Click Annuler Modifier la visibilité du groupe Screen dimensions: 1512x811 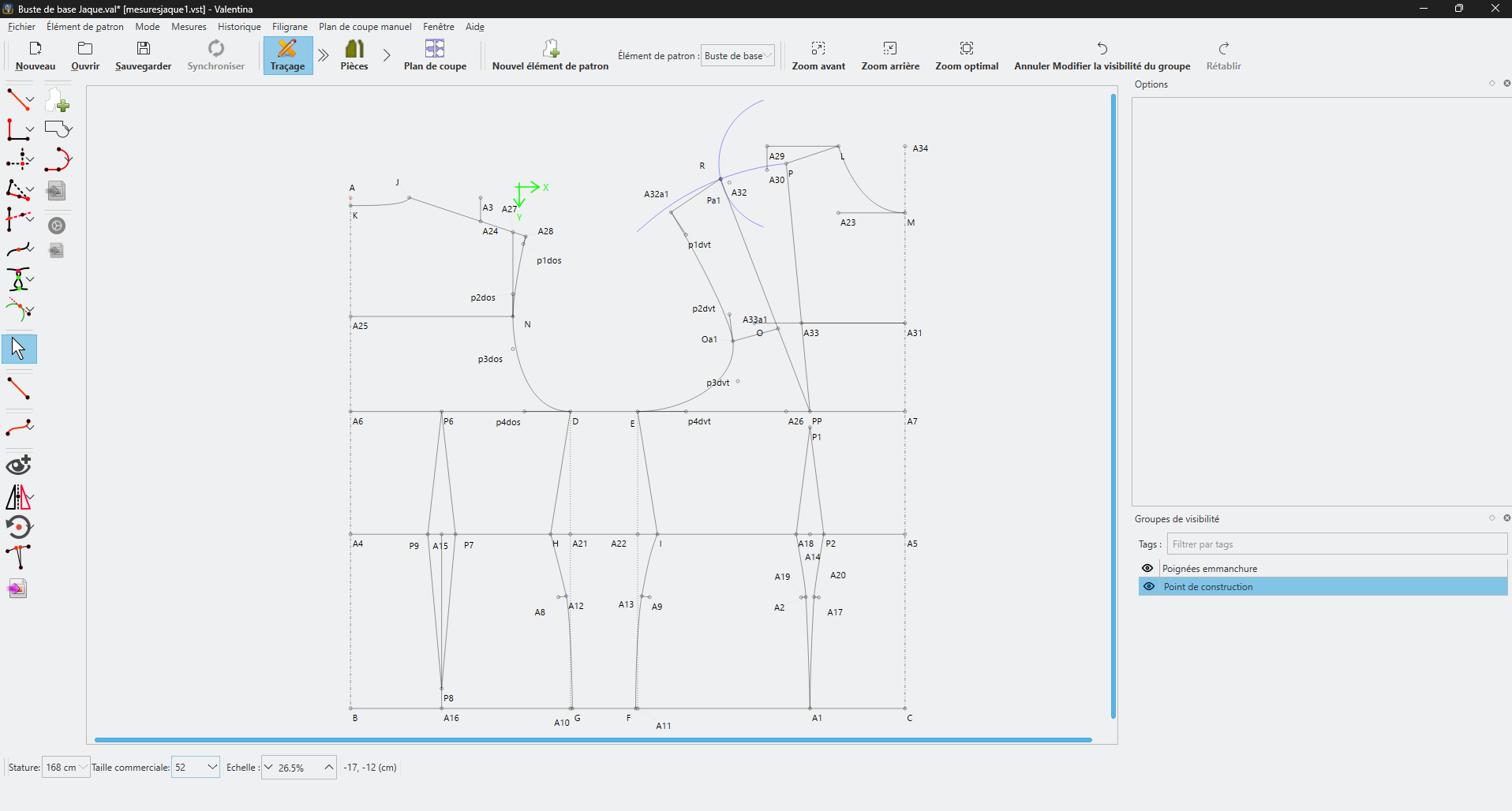click(x=1102, y=55)
